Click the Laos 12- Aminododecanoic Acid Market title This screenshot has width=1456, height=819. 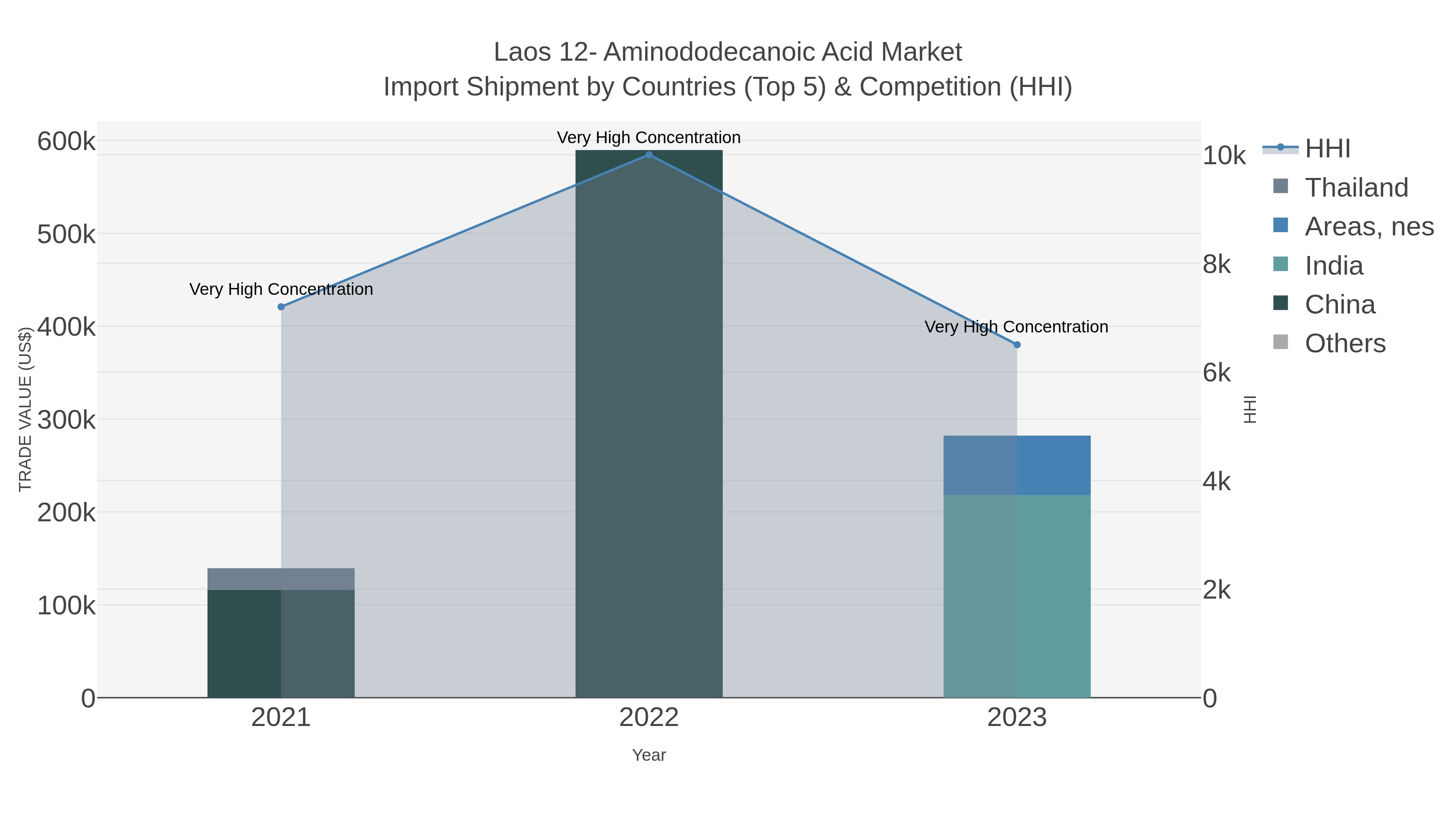click(728, 52)
